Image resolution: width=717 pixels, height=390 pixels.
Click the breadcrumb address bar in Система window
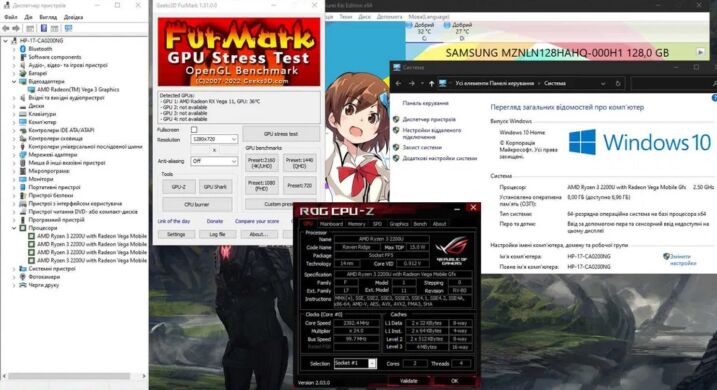click(531, 84)
